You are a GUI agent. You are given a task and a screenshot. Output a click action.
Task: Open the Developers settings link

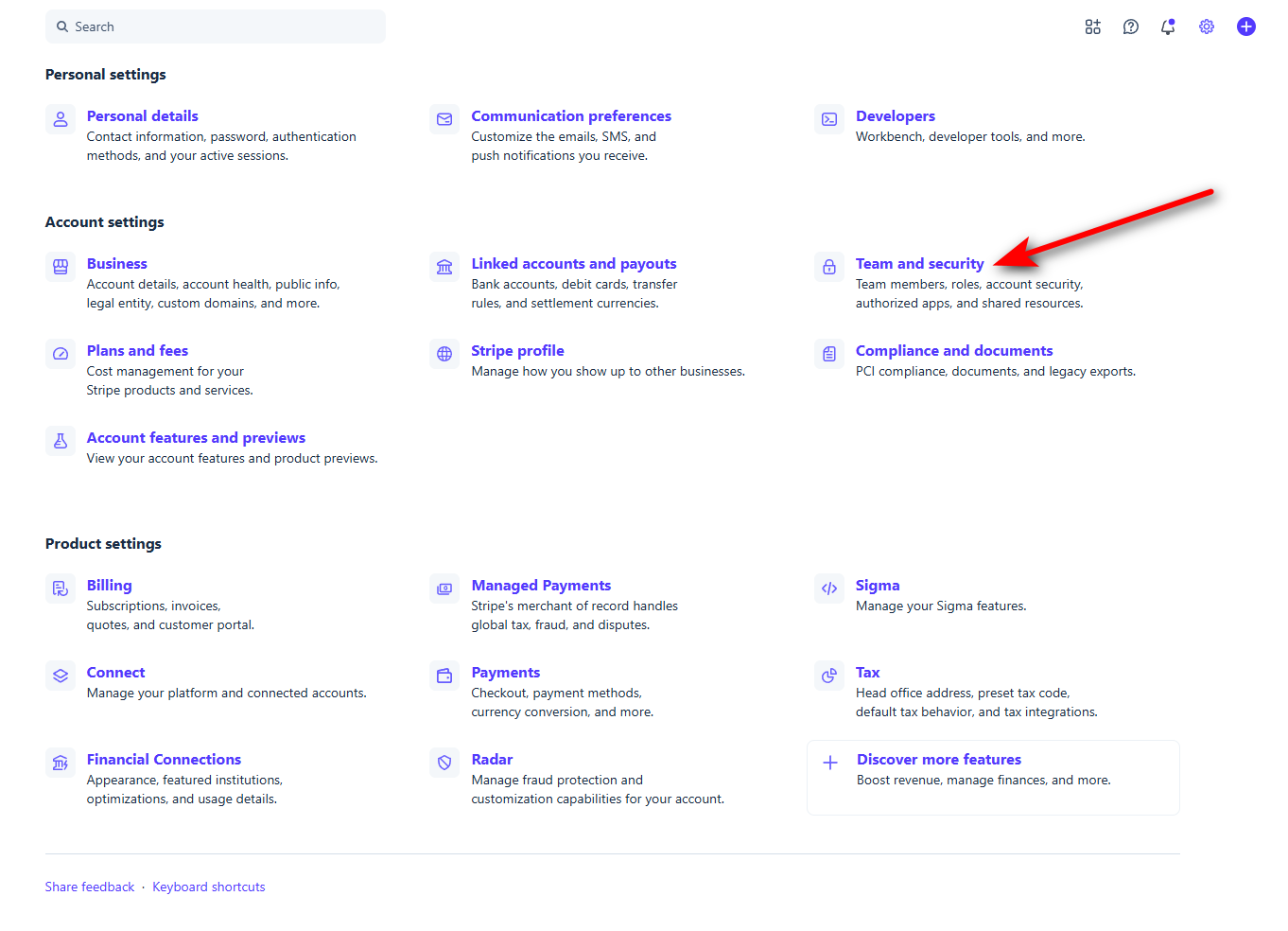click(896, 115)
